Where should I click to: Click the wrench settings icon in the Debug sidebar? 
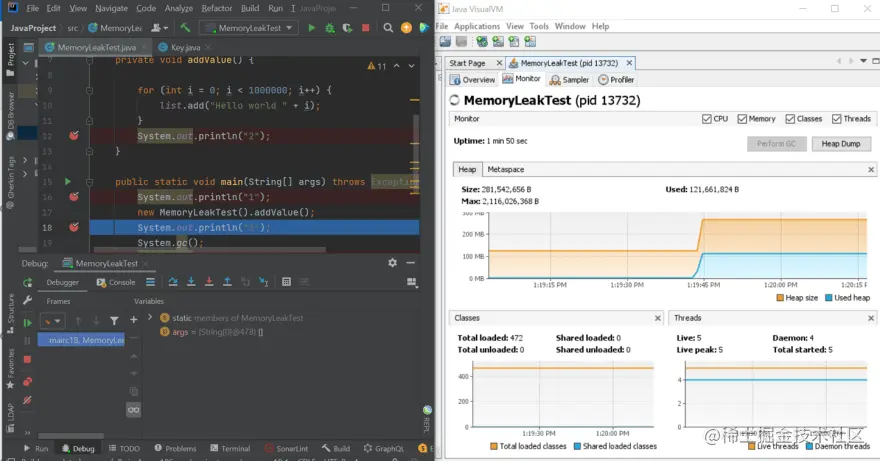pos(27,301)
